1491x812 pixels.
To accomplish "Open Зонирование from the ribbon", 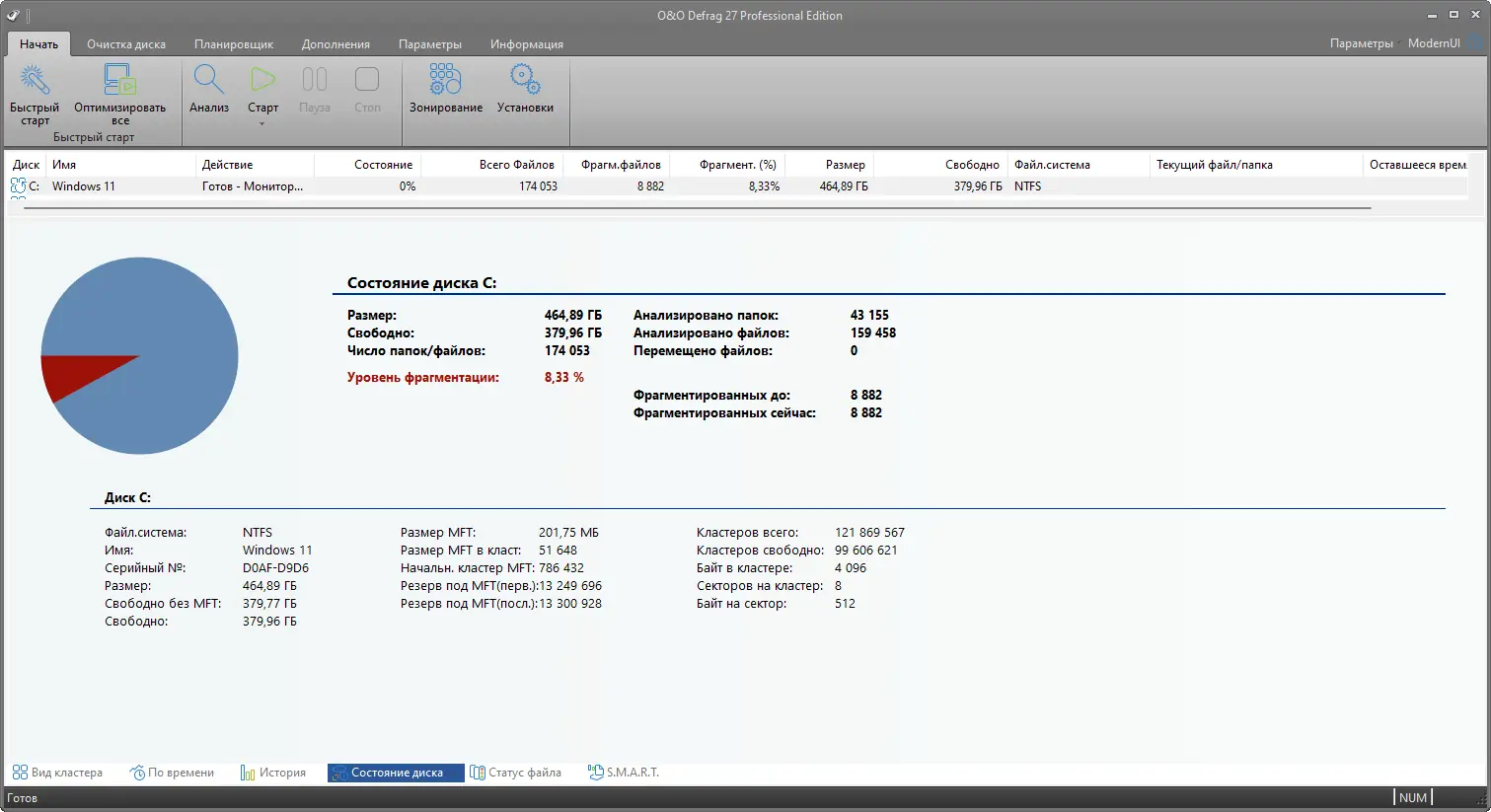I will (446, 91).
